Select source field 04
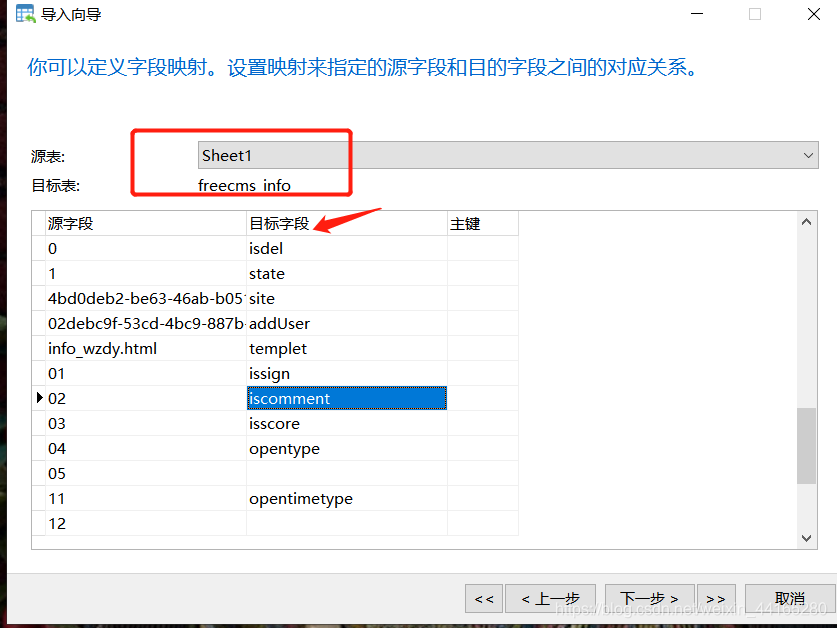Image resolution: width=837 pixels, height=628 pixels. [146, 449]
